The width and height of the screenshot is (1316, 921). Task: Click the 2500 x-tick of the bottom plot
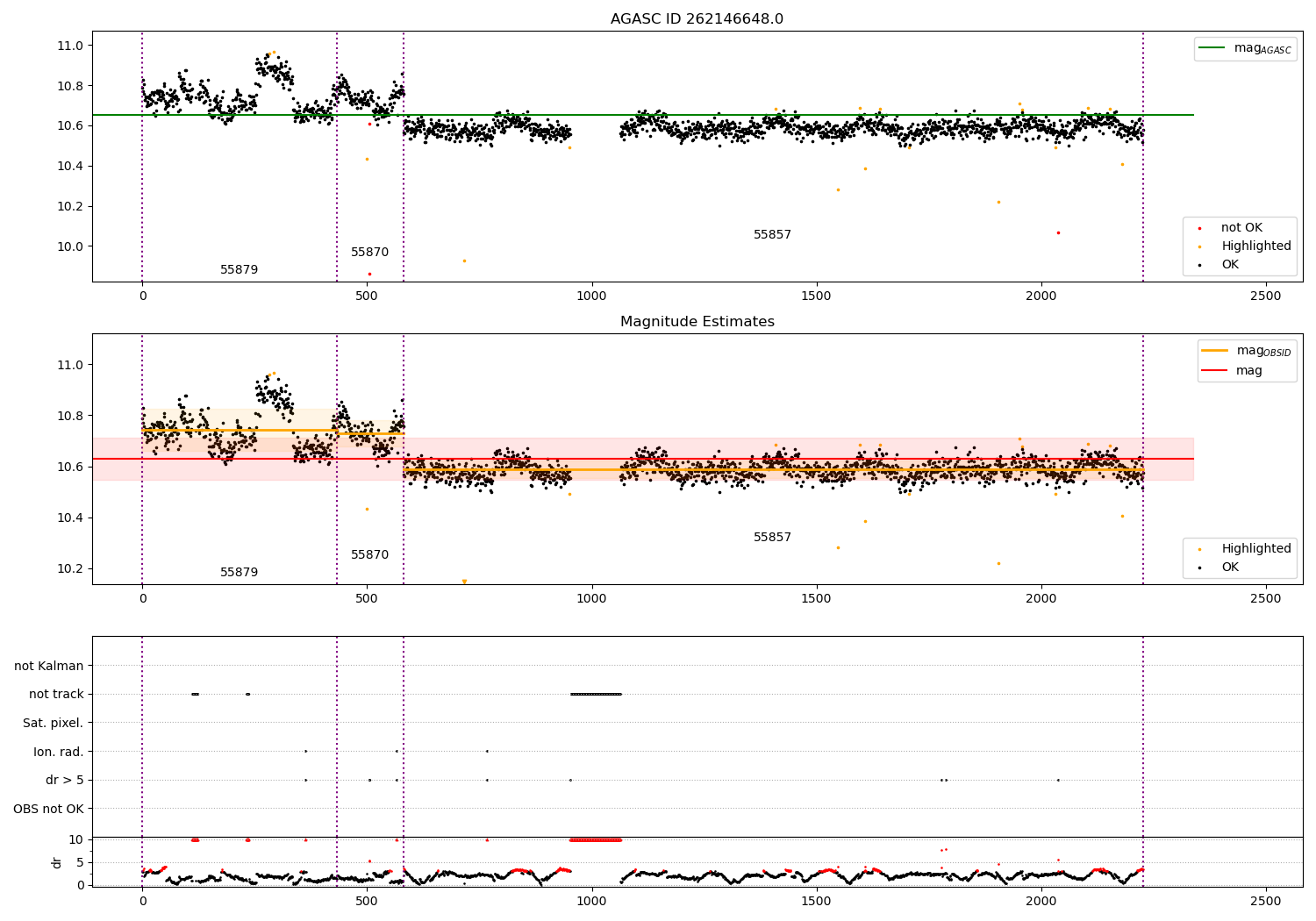1266,900
